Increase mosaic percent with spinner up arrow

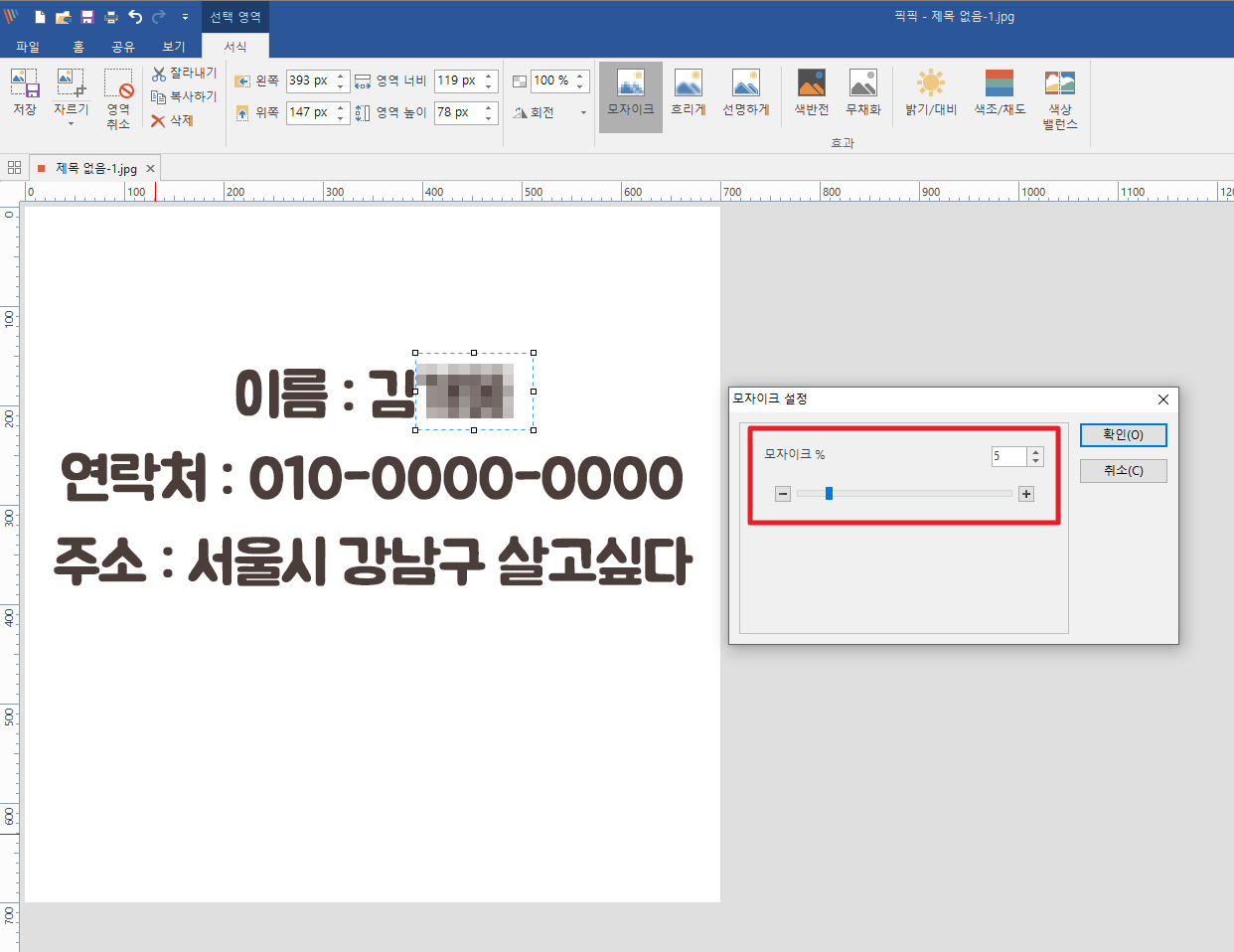click(x=1036, y=452)
